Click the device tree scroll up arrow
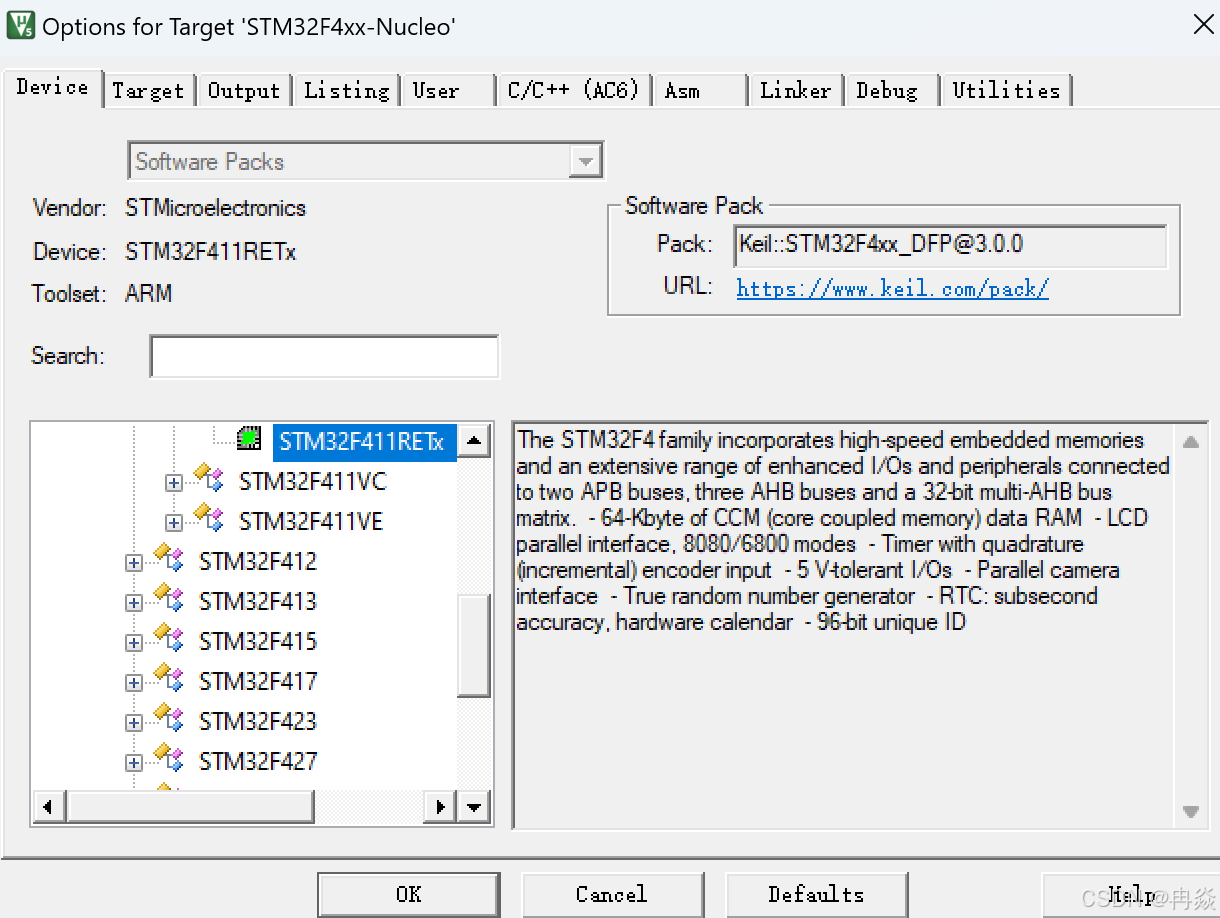Image resolution: width=1220 pixels, height=918 pixels. pos(474,441)
